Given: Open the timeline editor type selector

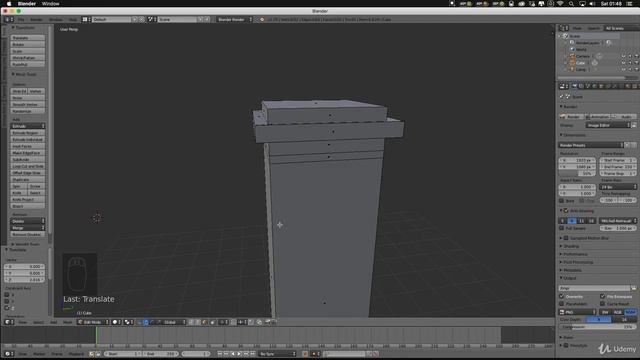Looking at the screenshot, I should tap(9, 354).
